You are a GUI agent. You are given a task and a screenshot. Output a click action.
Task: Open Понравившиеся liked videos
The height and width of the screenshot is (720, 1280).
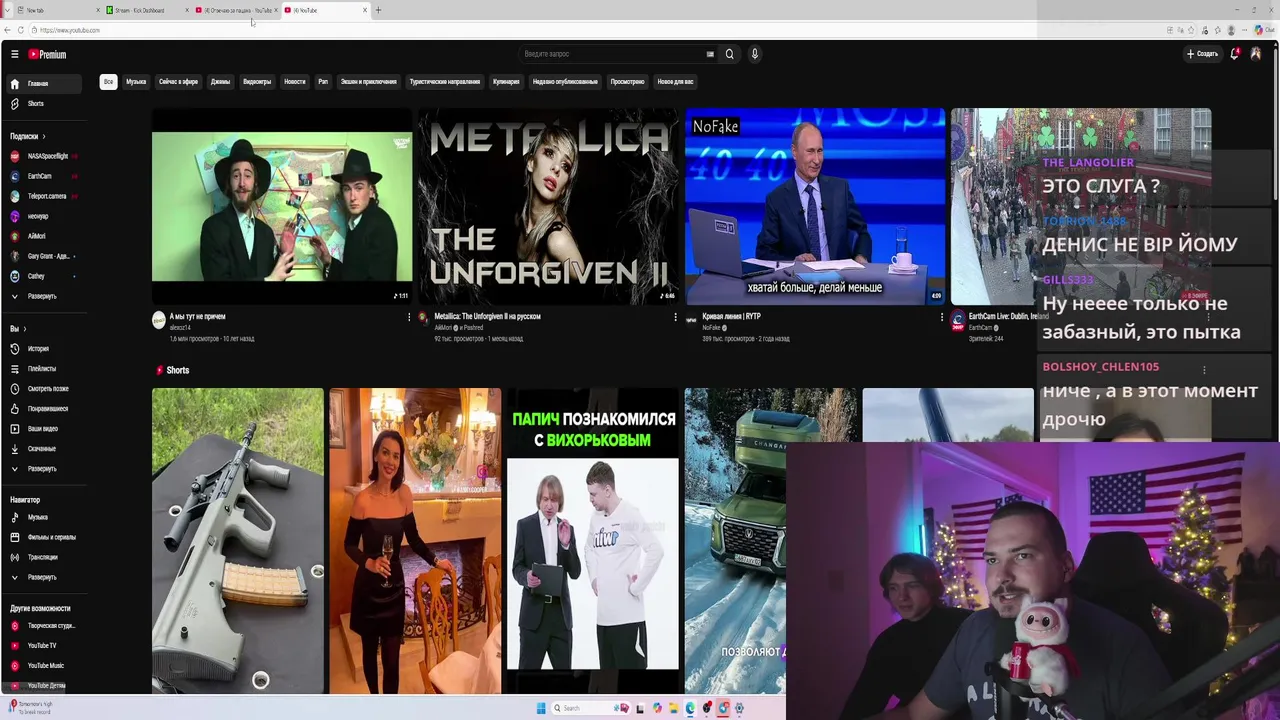(48, 409)
